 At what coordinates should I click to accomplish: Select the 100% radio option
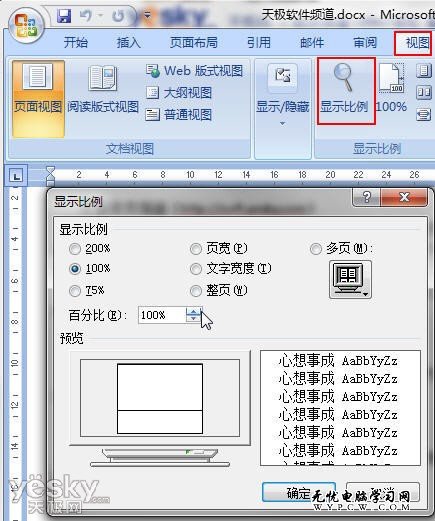coord(89,269)
